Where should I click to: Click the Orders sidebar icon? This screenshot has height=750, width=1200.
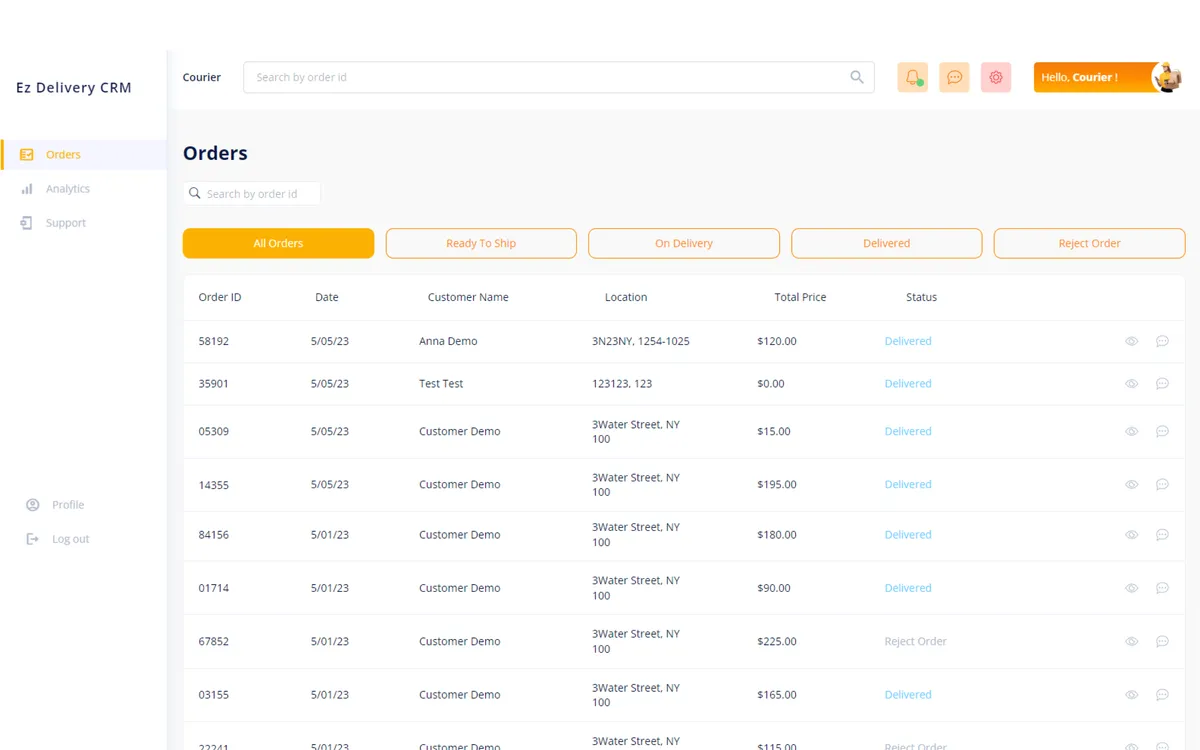click(27, 155)
